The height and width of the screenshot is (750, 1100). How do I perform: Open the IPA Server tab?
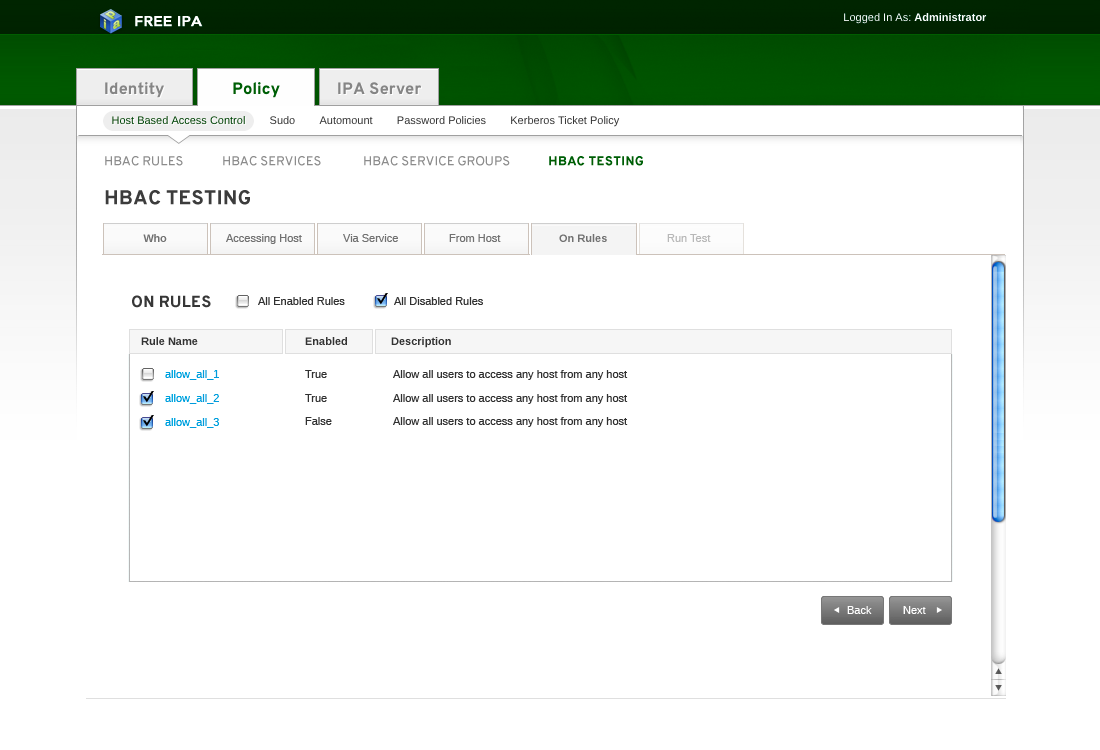point(378,88)
